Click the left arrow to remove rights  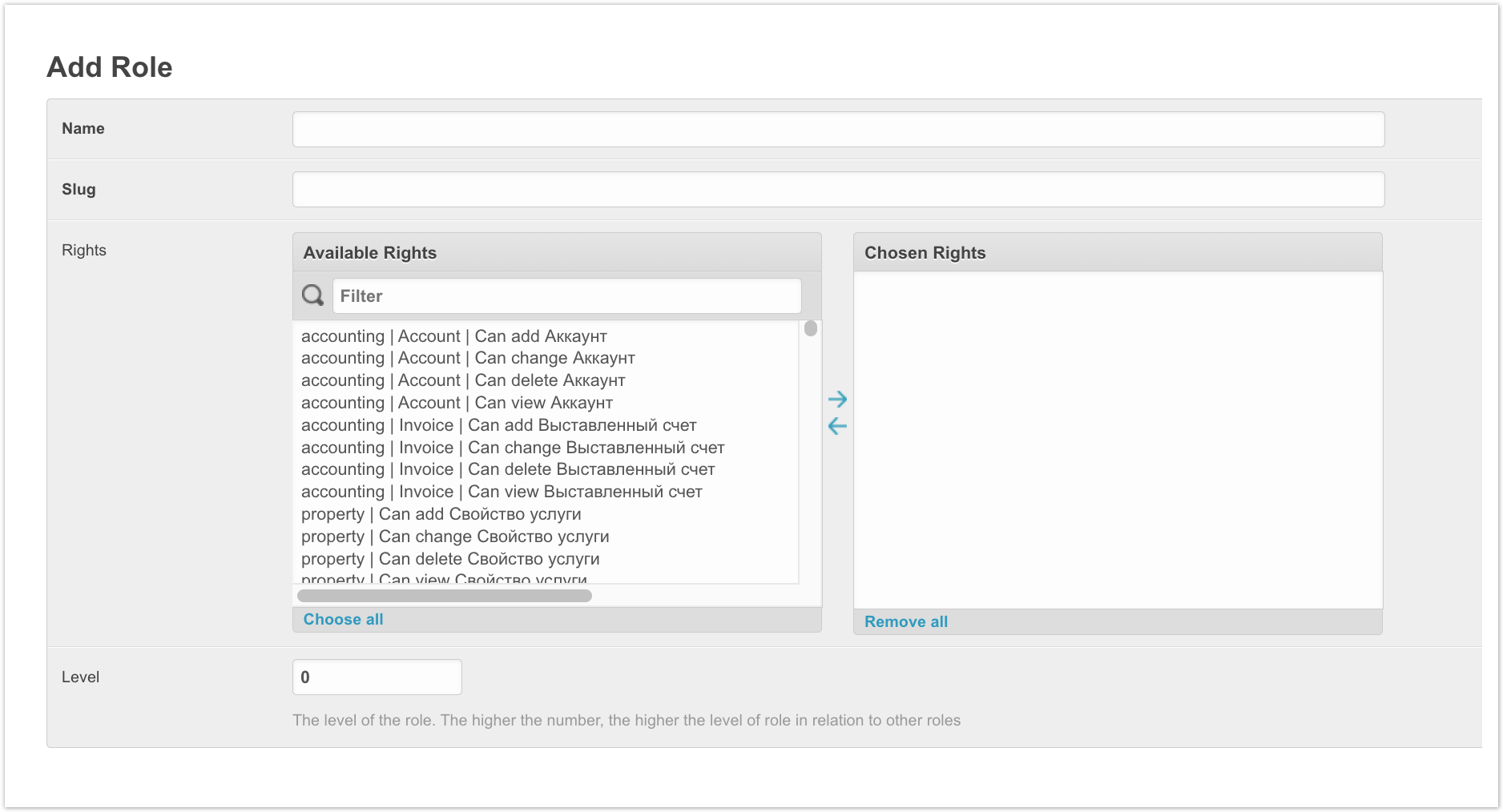click(837, 426)
